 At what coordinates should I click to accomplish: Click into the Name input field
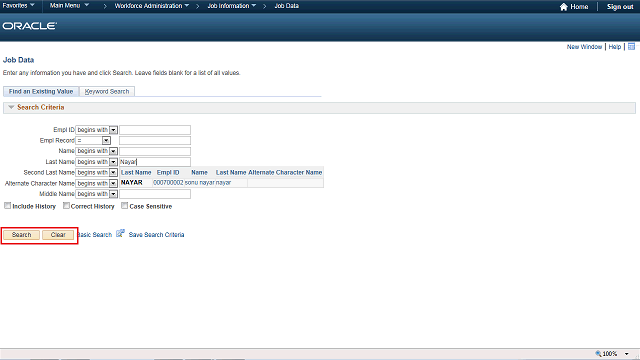pyautogui.click(x=155, y=151)
